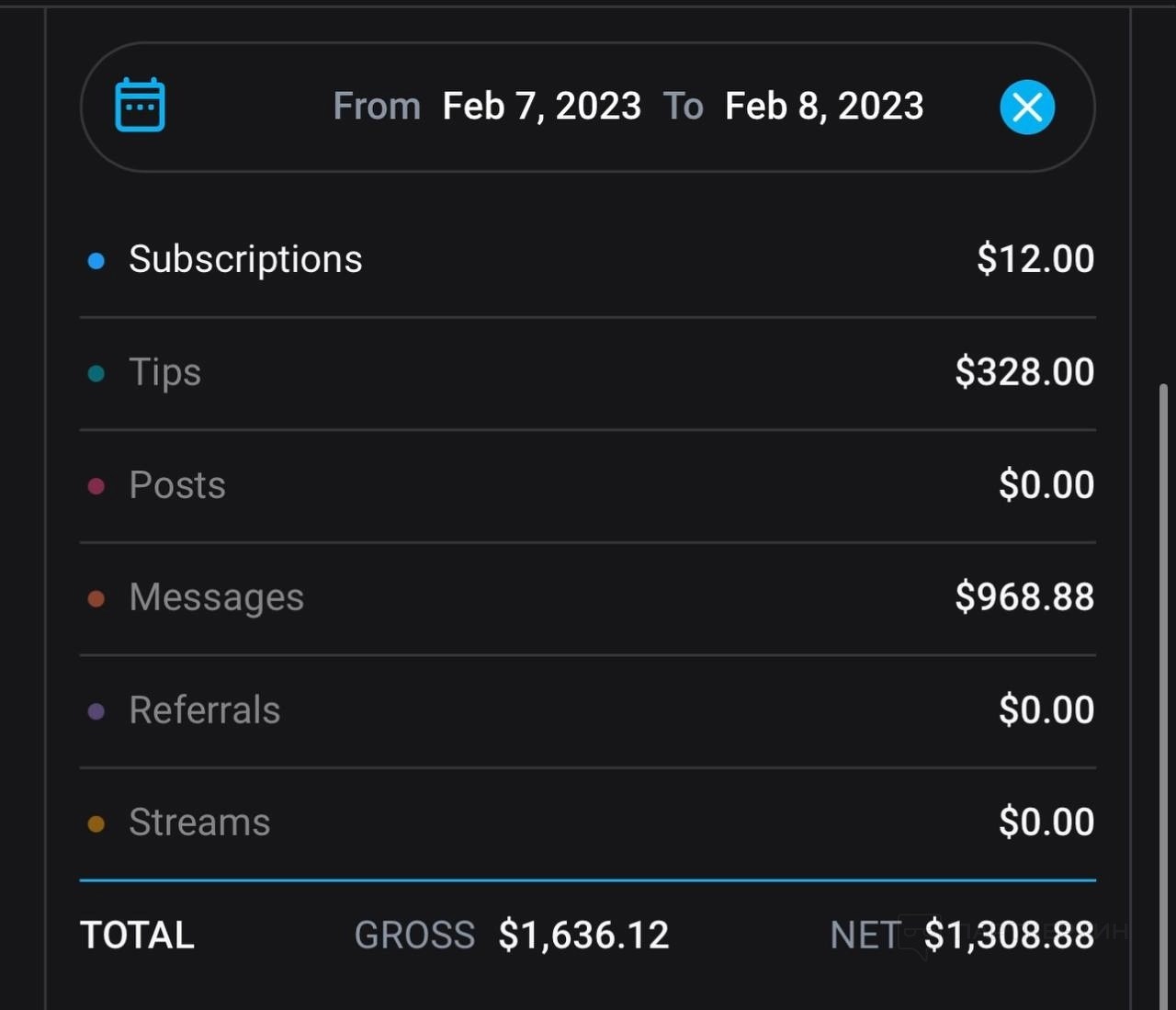Select the Streams earnings category

pyautogui.click(x=199, y=823)
